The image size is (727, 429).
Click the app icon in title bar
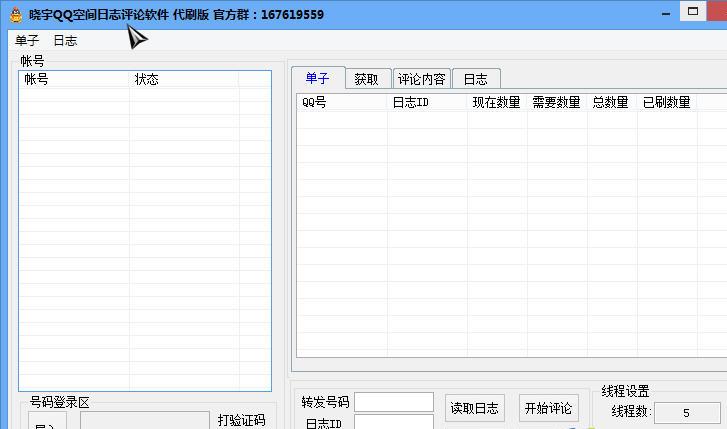(x=15, y=14)
